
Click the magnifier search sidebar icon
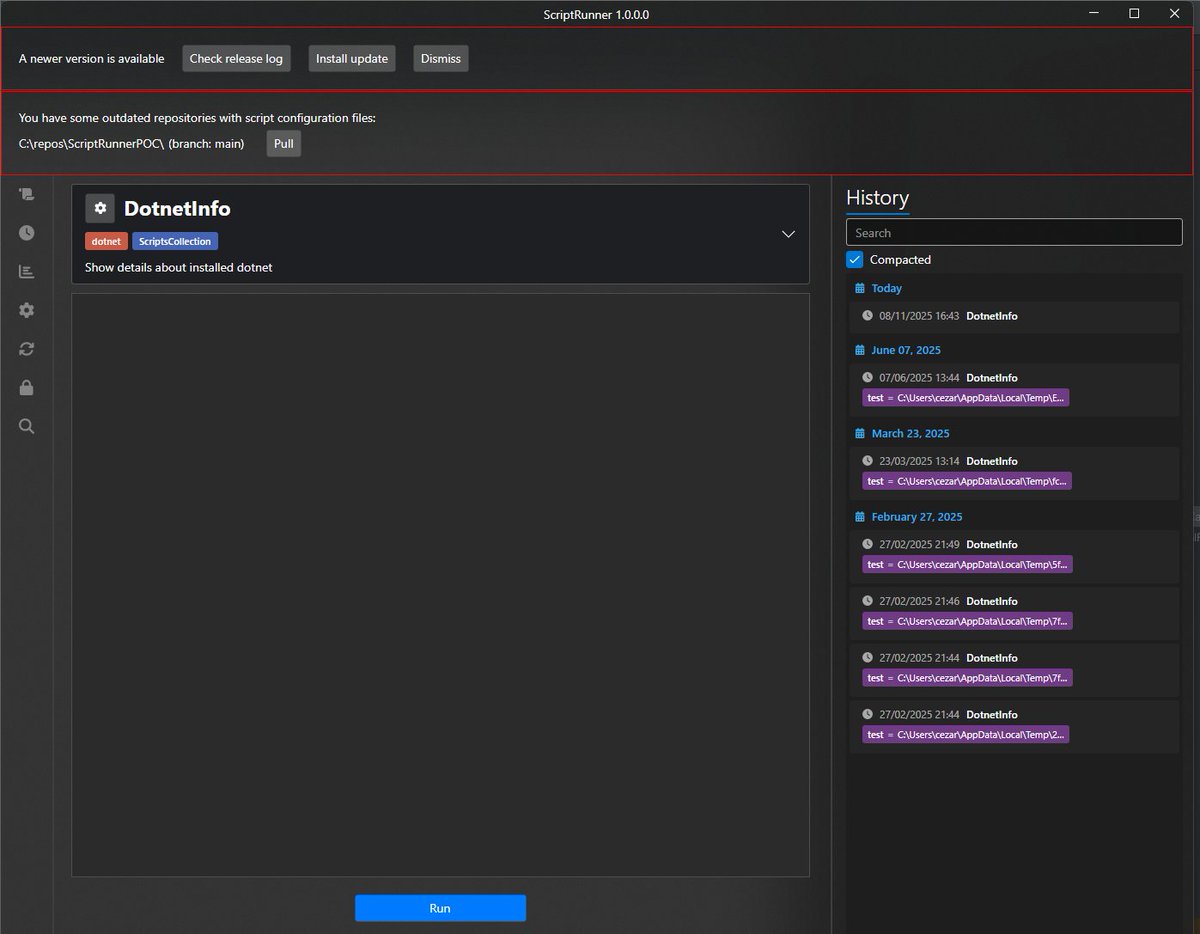tap(27, 426)
